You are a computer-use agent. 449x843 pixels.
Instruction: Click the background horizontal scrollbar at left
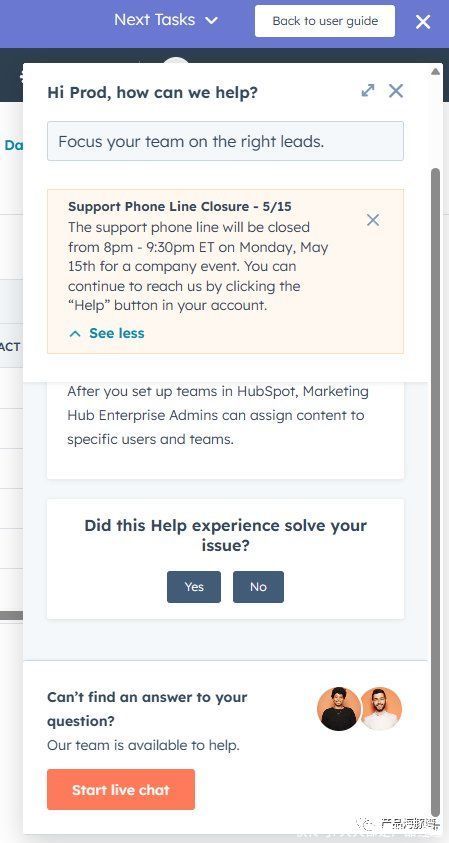coord(11,615)
